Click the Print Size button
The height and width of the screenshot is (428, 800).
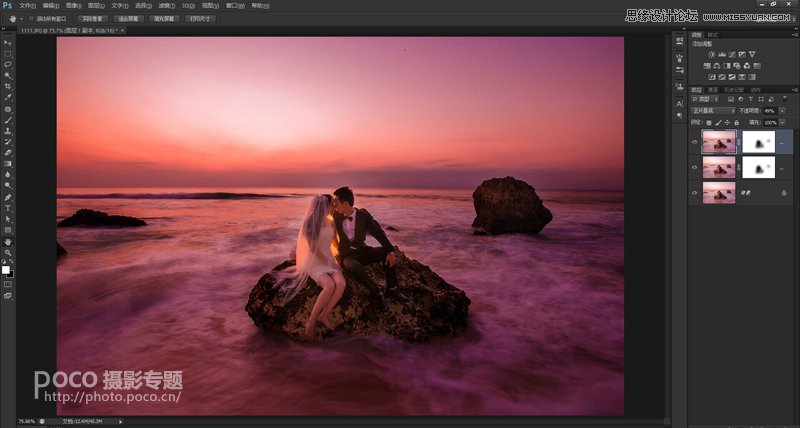coord(201,19)
